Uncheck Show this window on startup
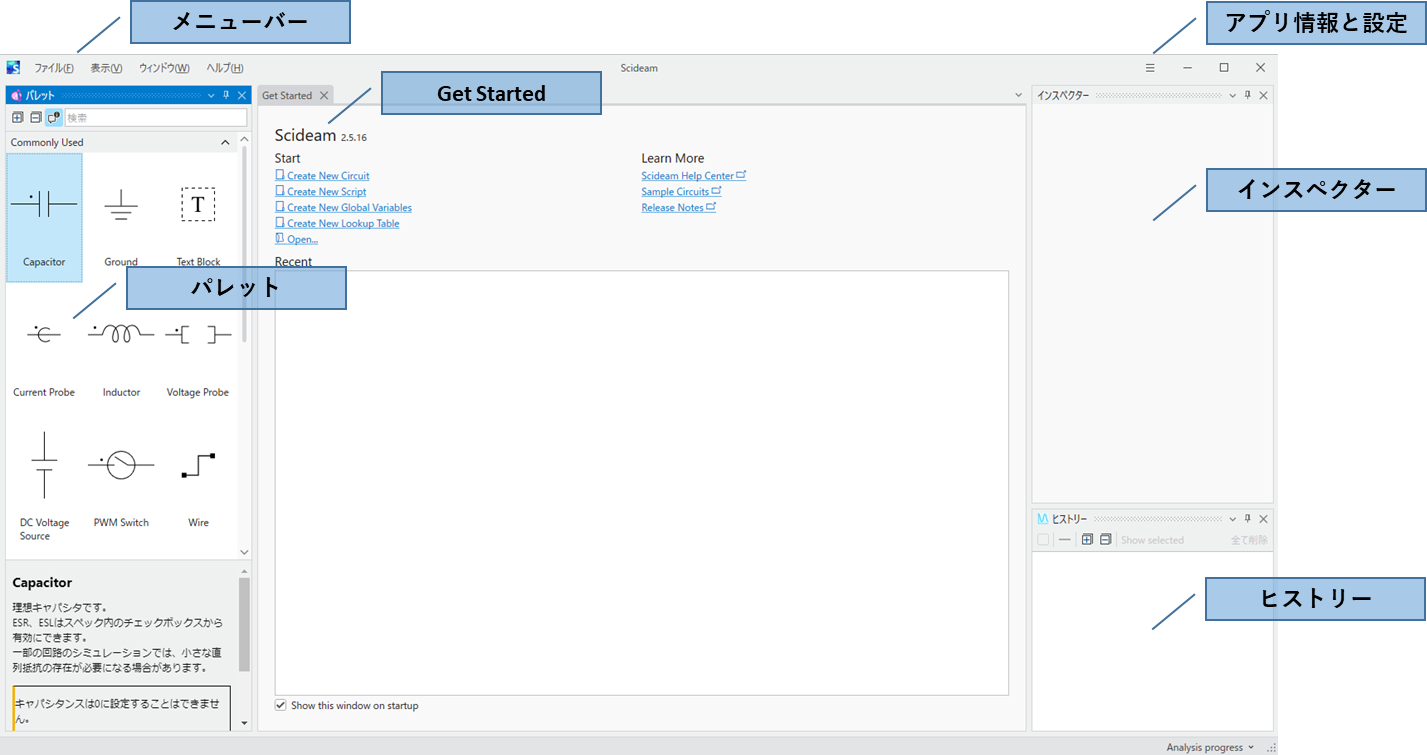The width and height of the screenshot is (1427, 755). pos(281,705)
